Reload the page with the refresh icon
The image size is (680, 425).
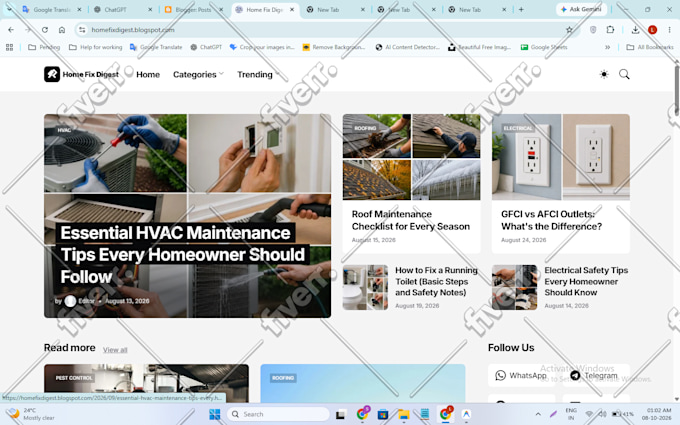(45, 30)
